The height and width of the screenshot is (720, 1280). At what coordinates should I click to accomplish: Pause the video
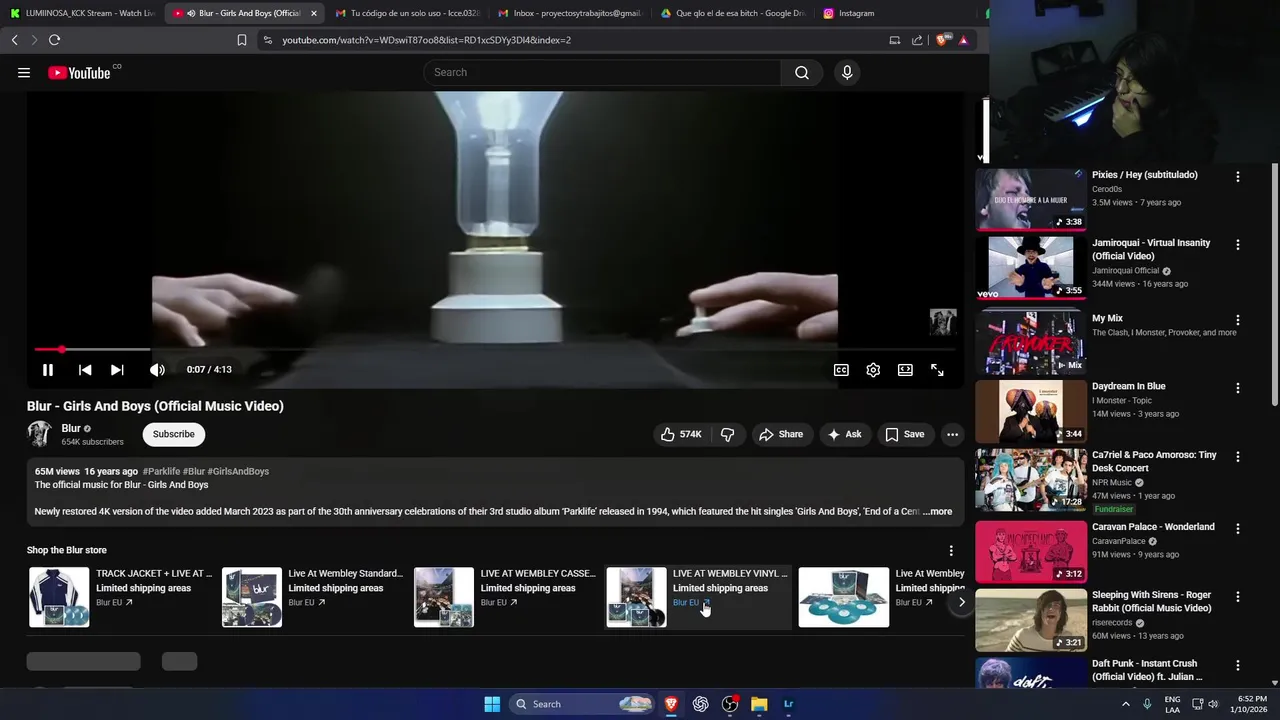pyautogui.click(x=47, y=370)
